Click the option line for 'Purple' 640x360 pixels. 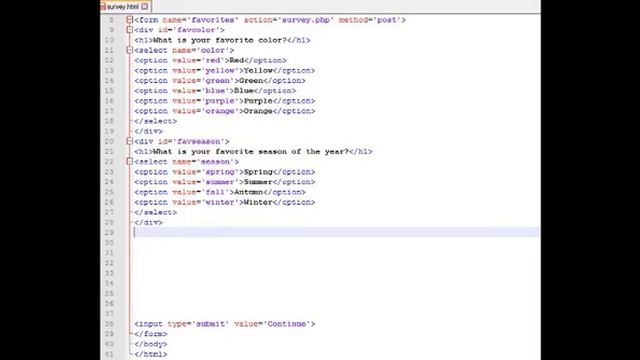click(225, 101)
